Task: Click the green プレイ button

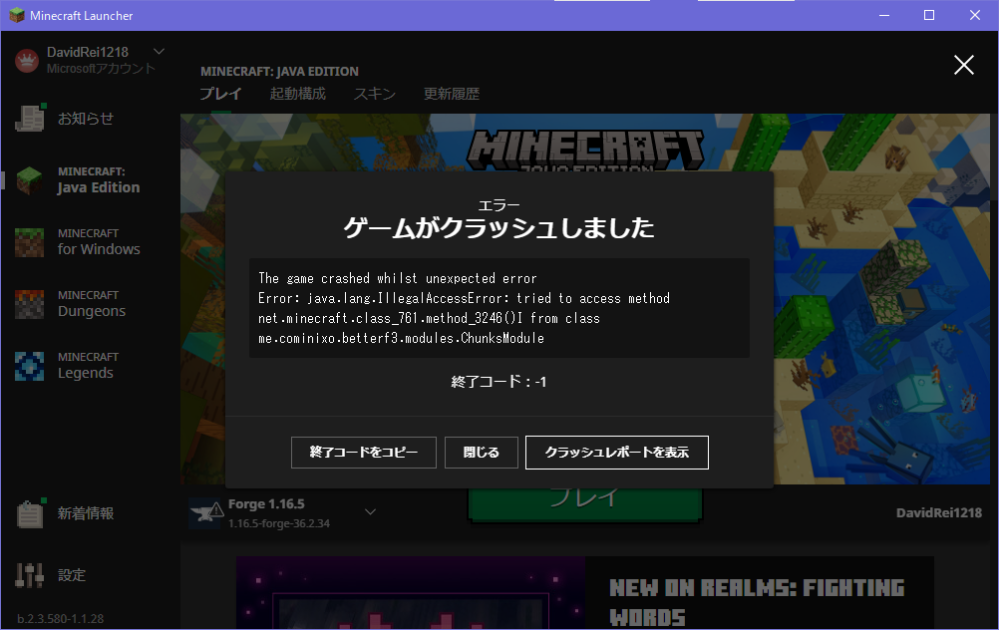Action: (585, 505)
